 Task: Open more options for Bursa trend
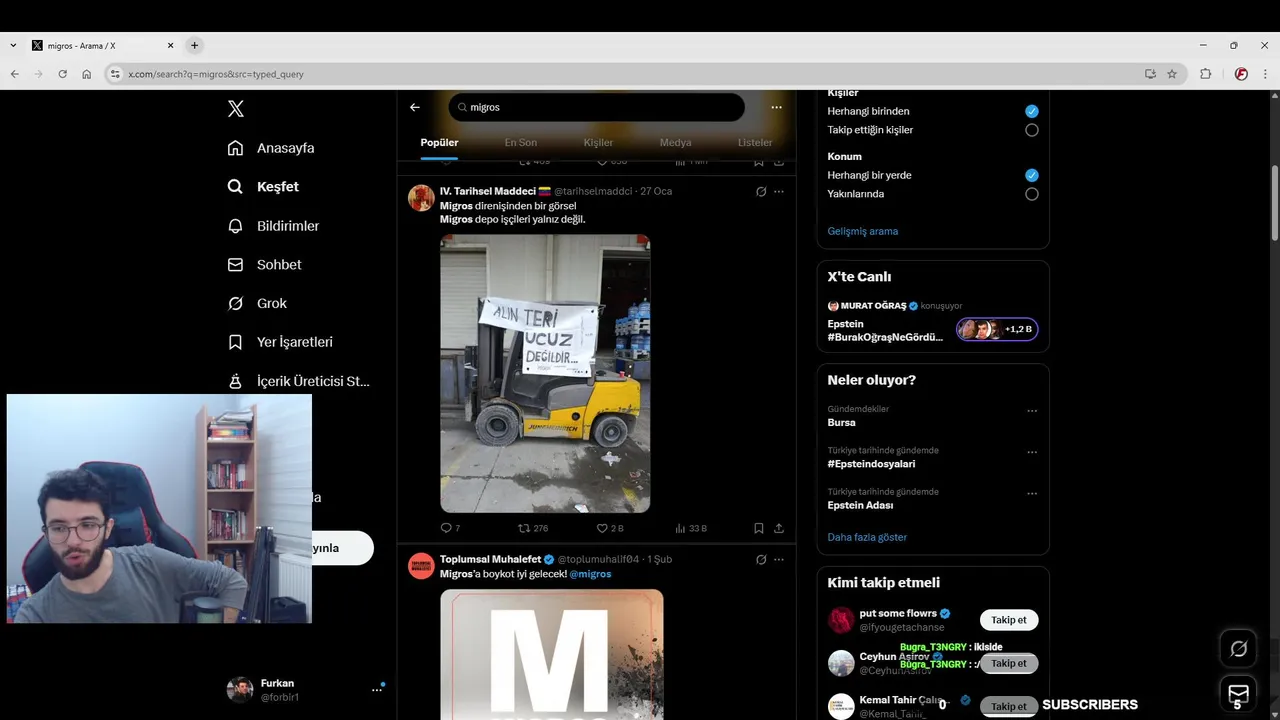click(x=1032, y=411)
